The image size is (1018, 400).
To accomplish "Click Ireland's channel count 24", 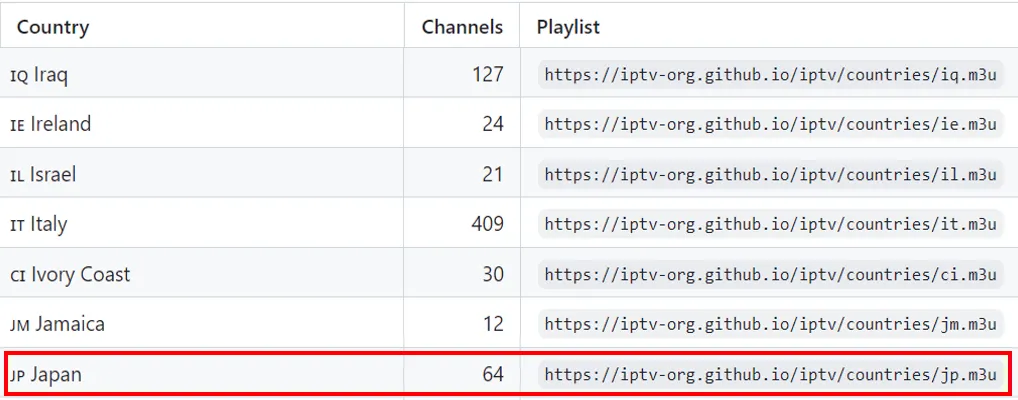I will pos(493,124).
